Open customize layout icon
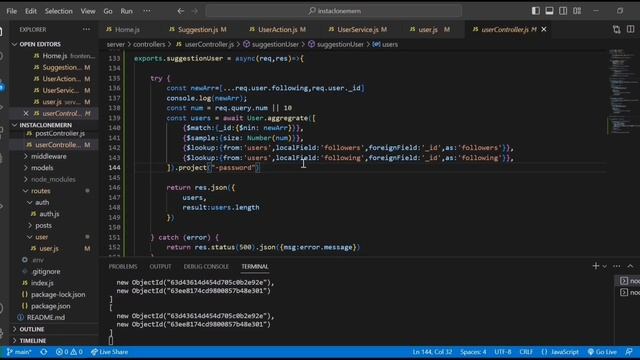This screenshot has width=640, height=360. [577, 11]
